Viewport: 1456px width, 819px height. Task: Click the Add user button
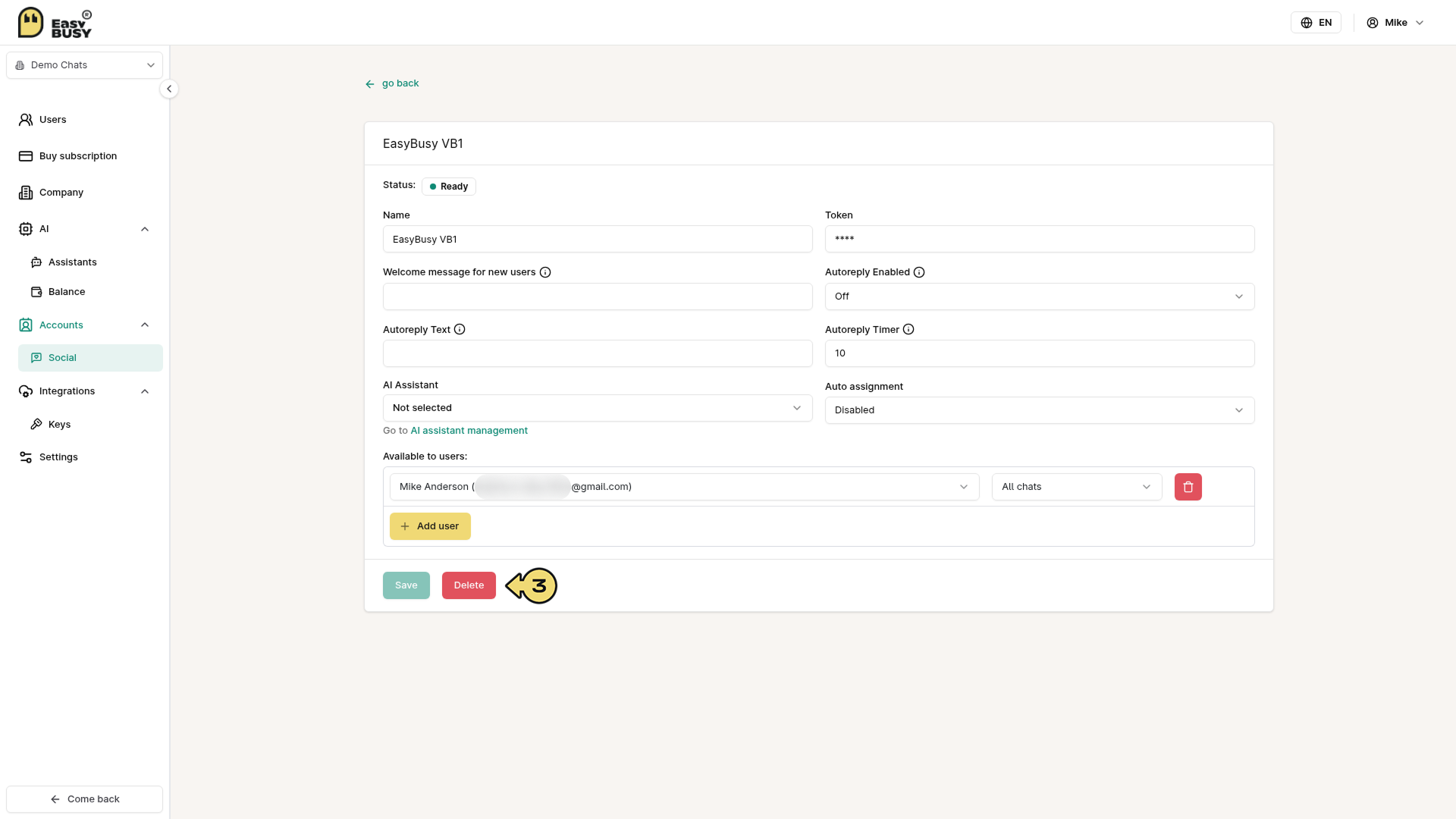[430, 526]
